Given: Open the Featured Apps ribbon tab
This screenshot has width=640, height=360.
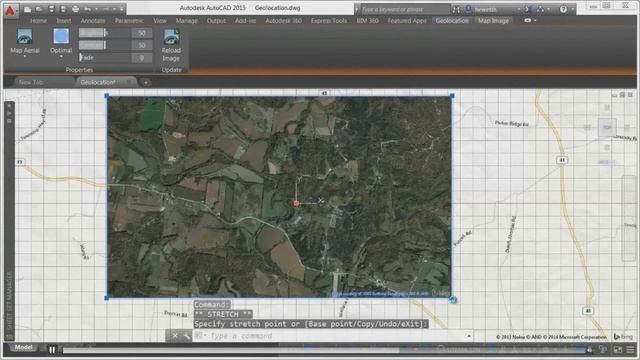Looking at the screenshot, I should (x=407, y=20).
